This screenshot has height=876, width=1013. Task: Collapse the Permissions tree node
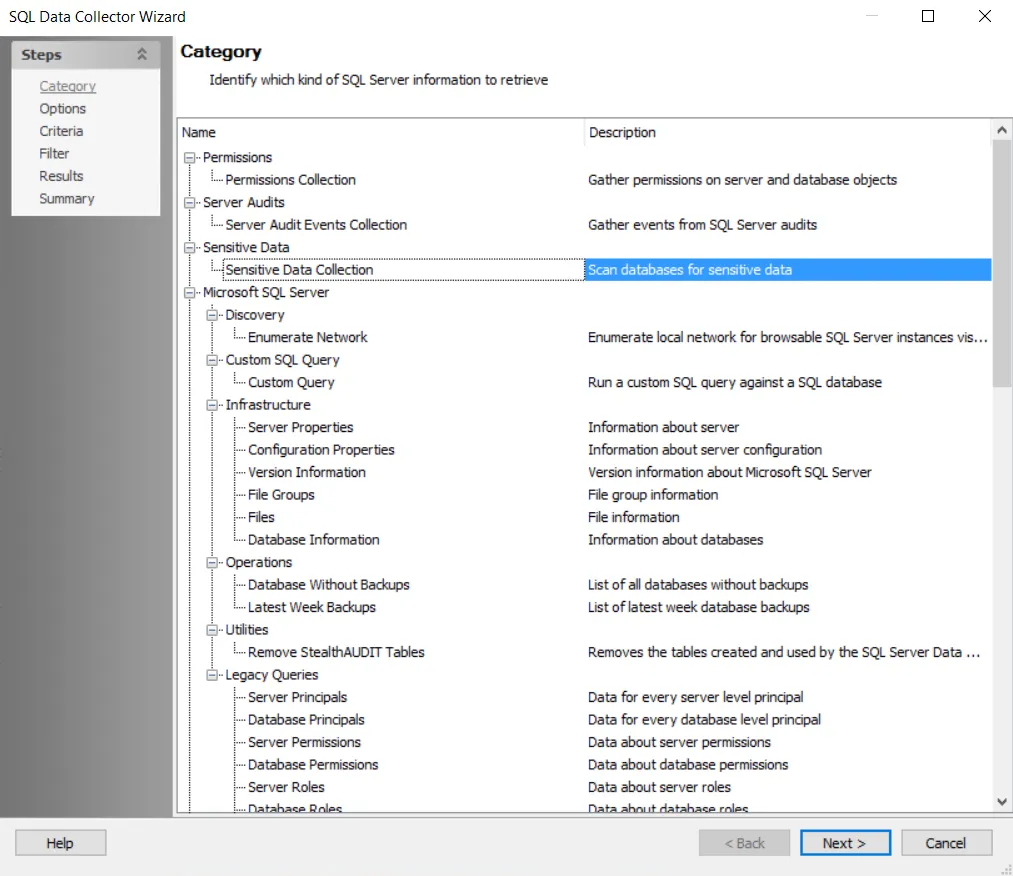(189, 158)
